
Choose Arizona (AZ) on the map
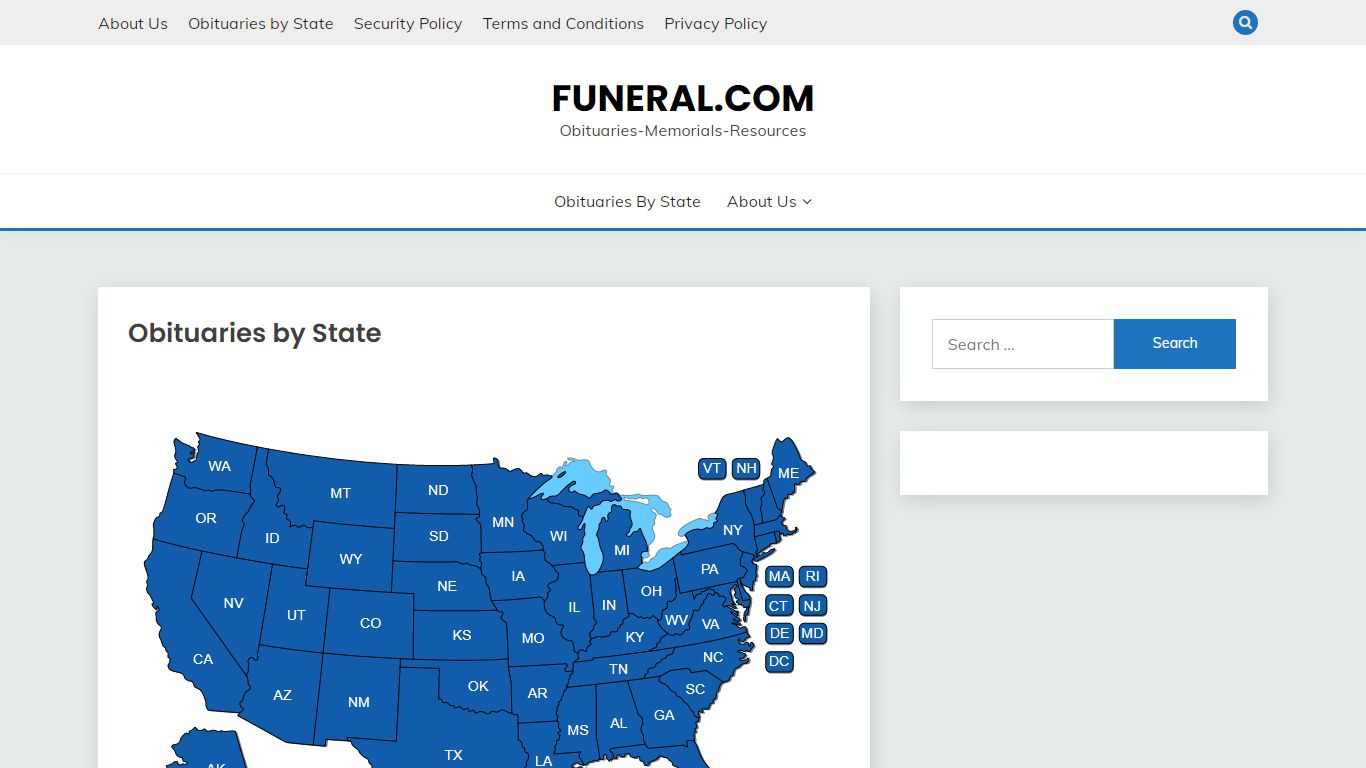(x=283, y=695)
